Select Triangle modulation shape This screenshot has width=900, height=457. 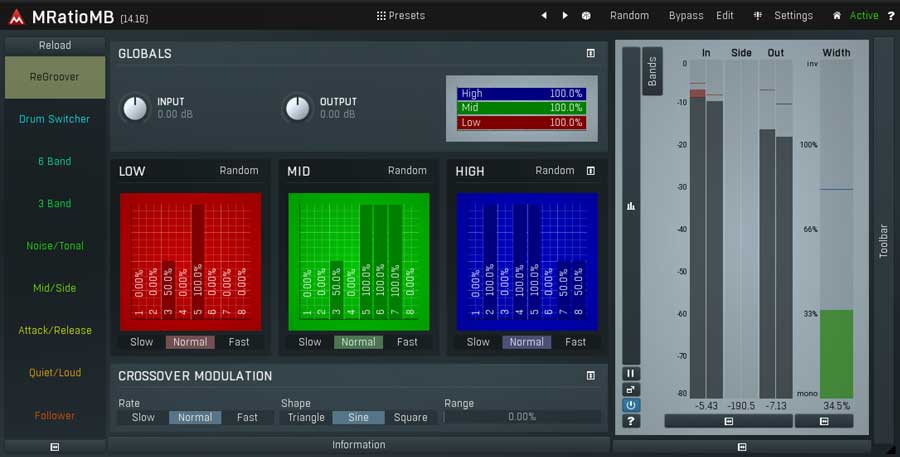[306, 417]
